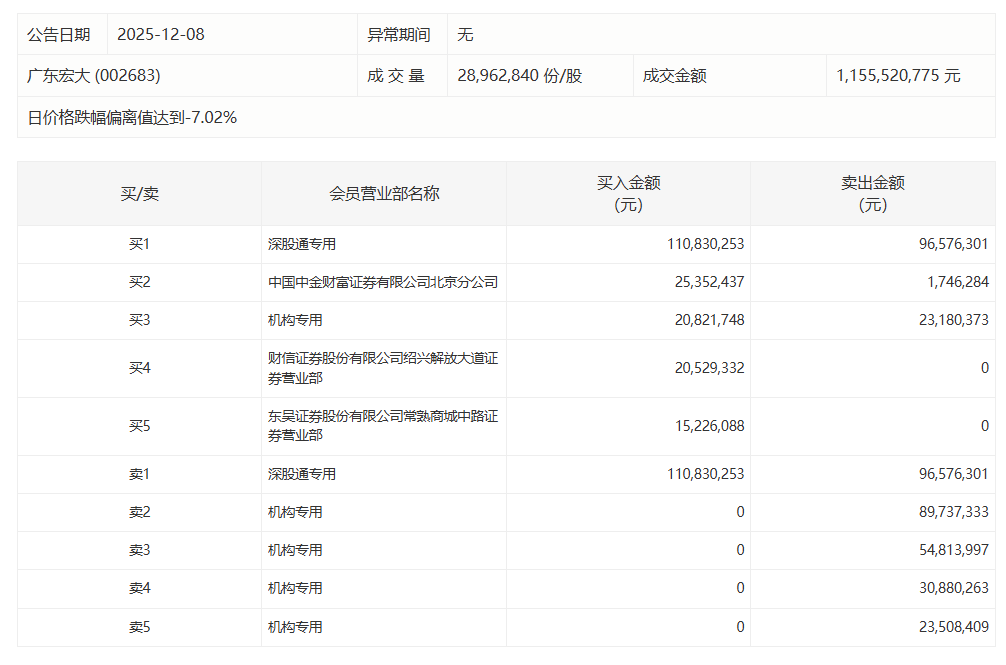Select 深股通专用 in the 买1 row

point(302,244)
